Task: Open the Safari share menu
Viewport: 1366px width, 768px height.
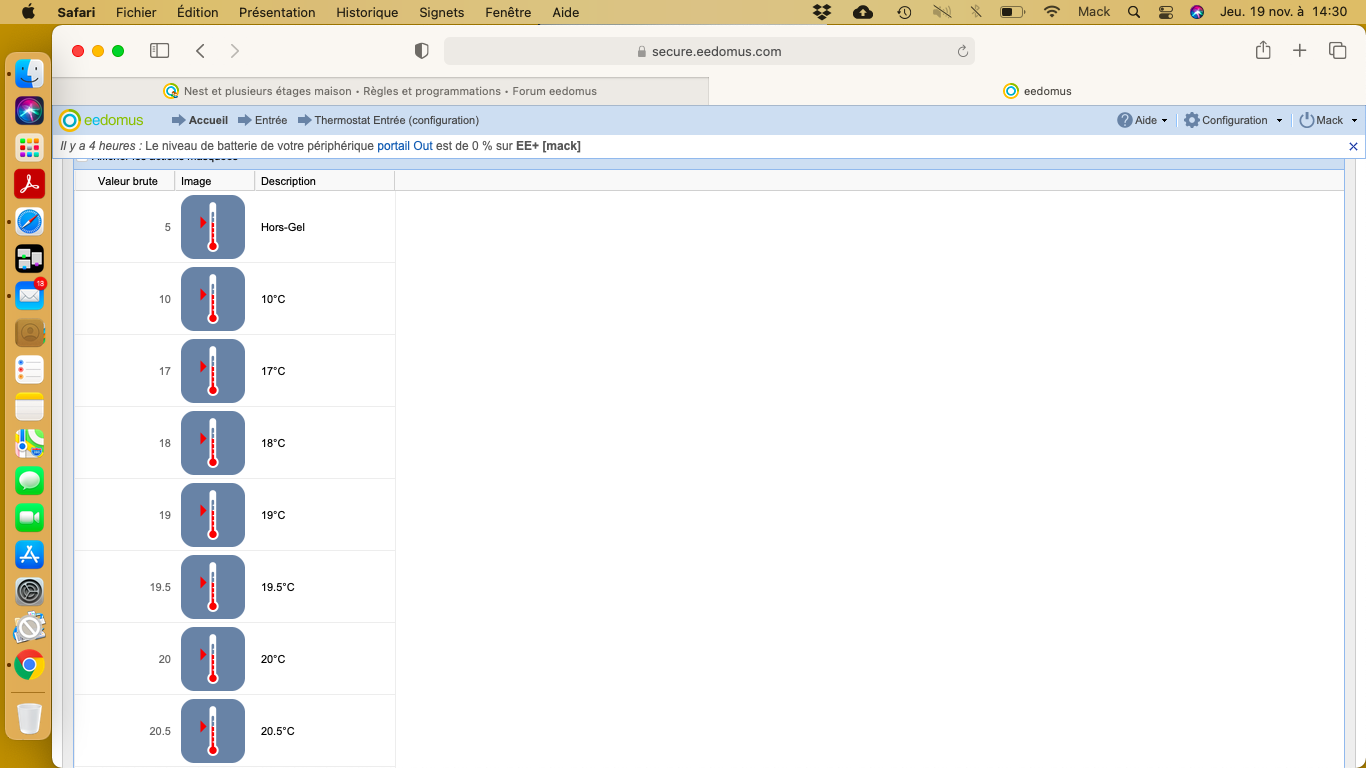Action: tap(1263, 50)
